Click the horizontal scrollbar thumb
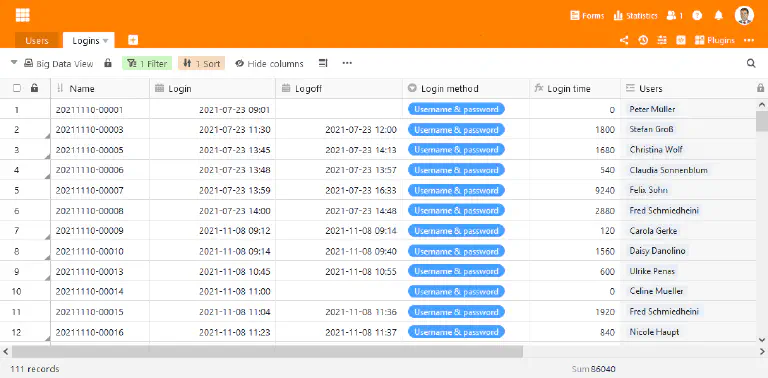This screenshot has width=768, height=378. tap(267, 351)
